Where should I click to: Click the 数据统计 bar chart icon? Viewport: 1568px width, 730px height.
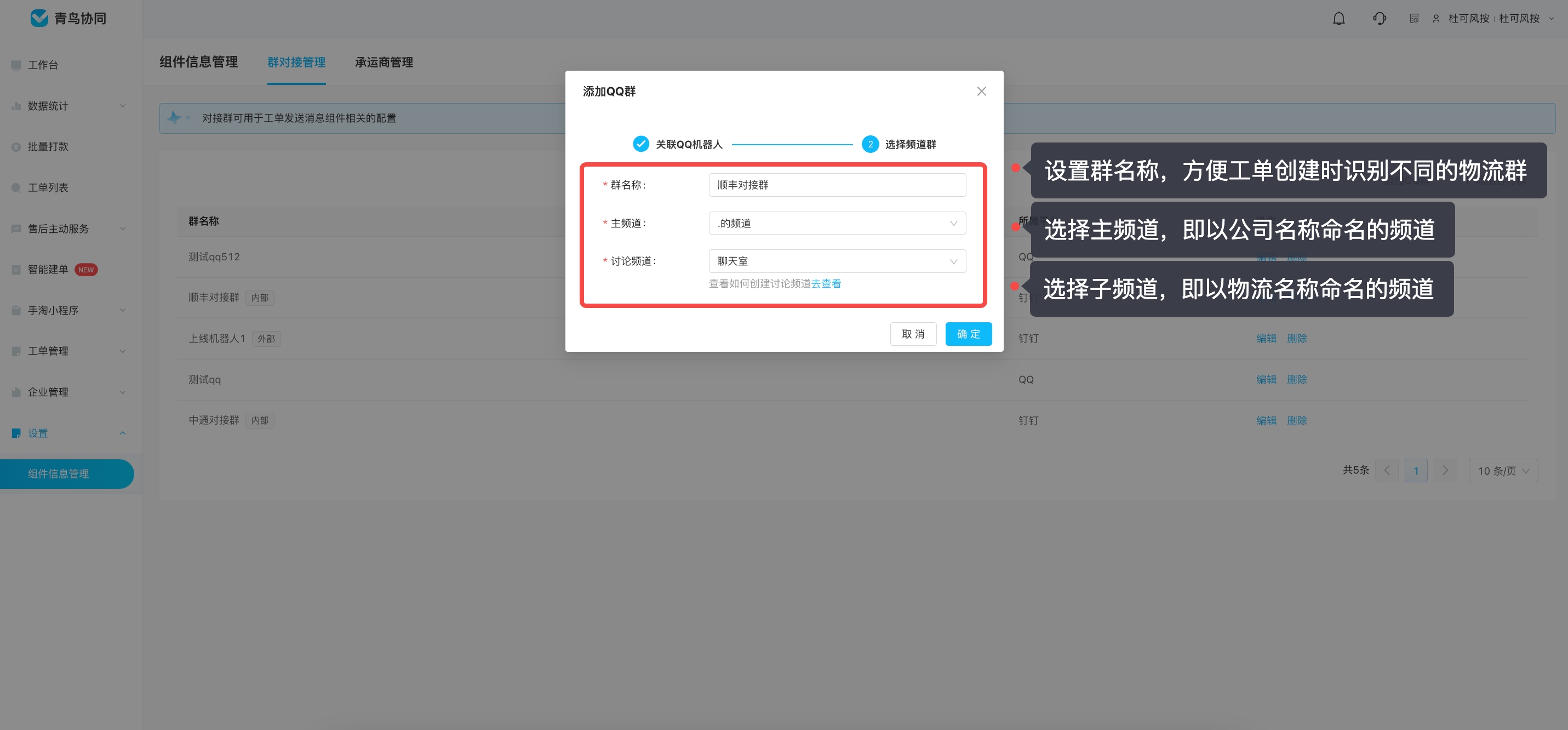pos(16,106)
